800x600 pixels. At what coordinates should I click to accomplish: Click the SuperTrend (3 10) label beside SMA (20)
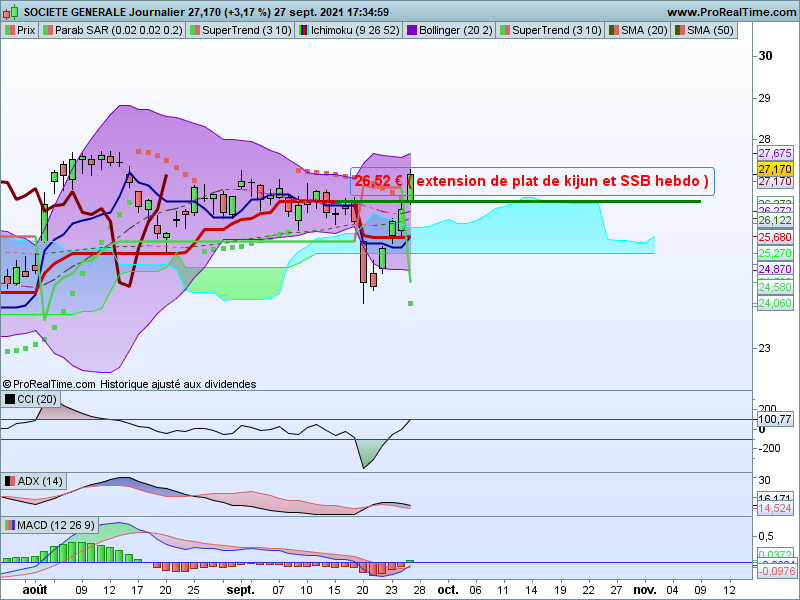click(x=551, y=30)
